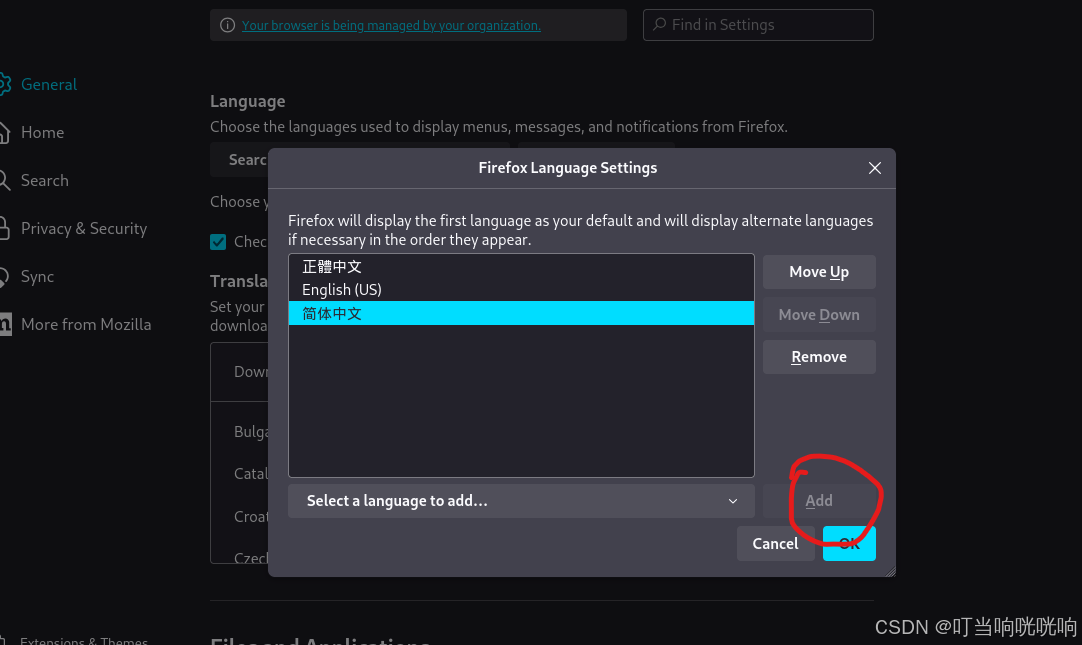Click the Move Down button

(x=819, y=315)
